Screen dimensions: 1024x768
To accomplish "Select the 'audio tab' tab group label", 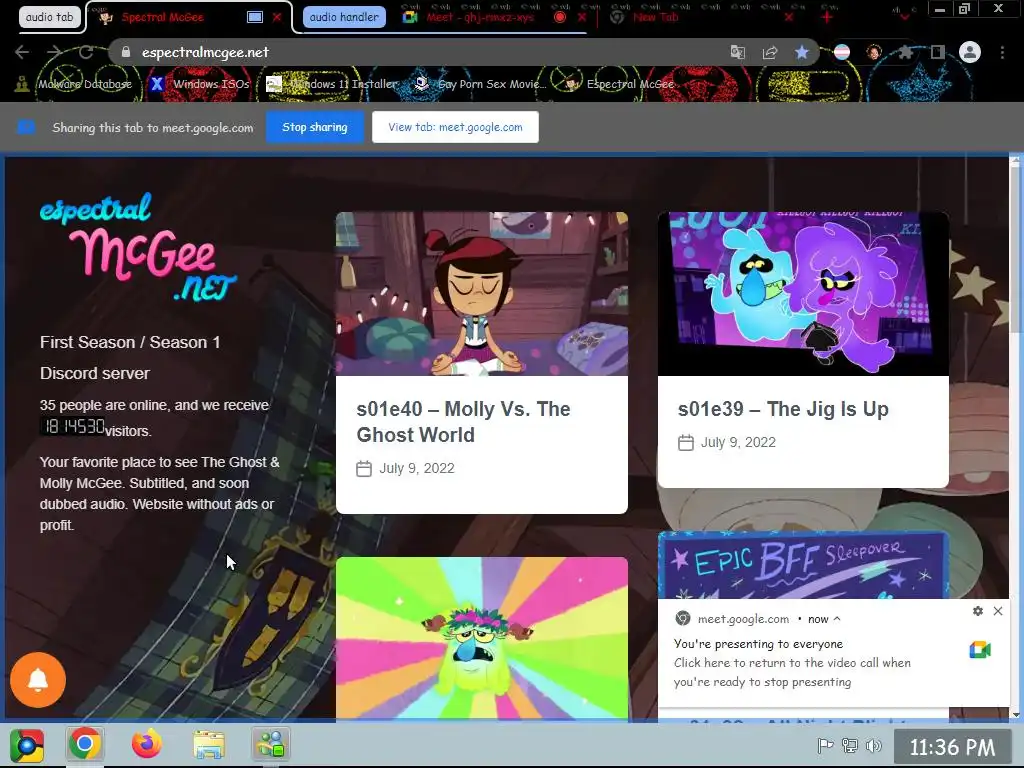I will (50, 17).
